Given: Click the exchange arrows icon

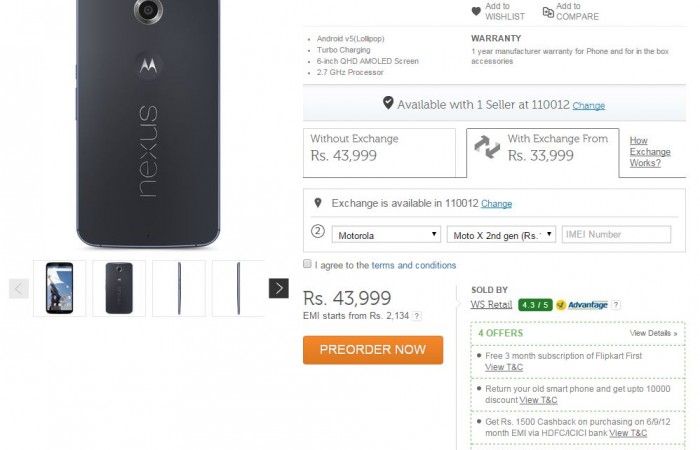Looking at the screenshot, I should pos(487,147).
